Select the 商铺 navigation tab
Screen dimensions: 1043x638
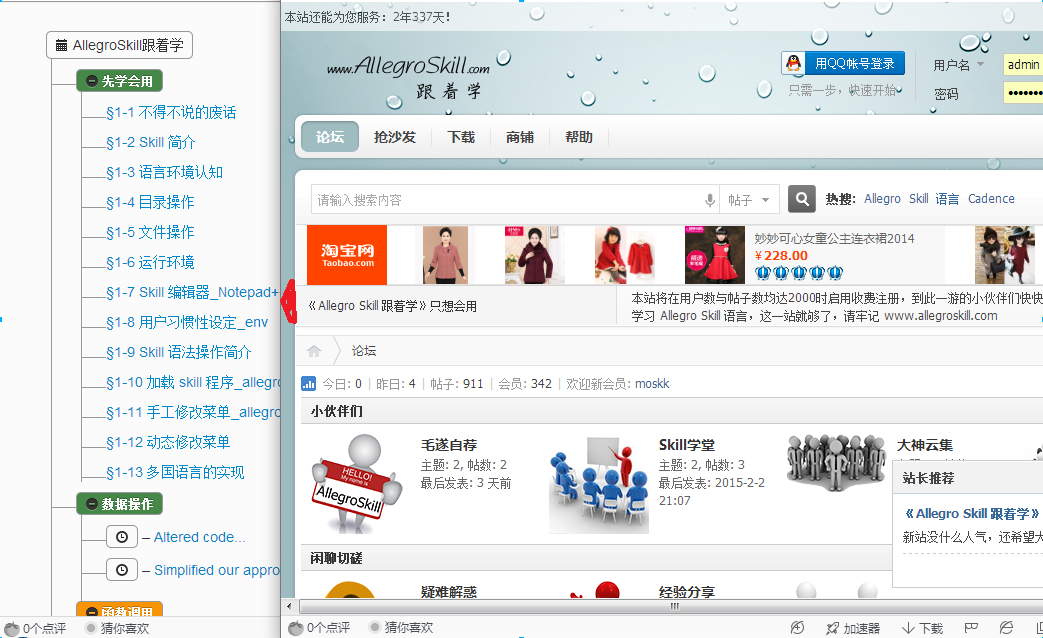click(520, 137)
